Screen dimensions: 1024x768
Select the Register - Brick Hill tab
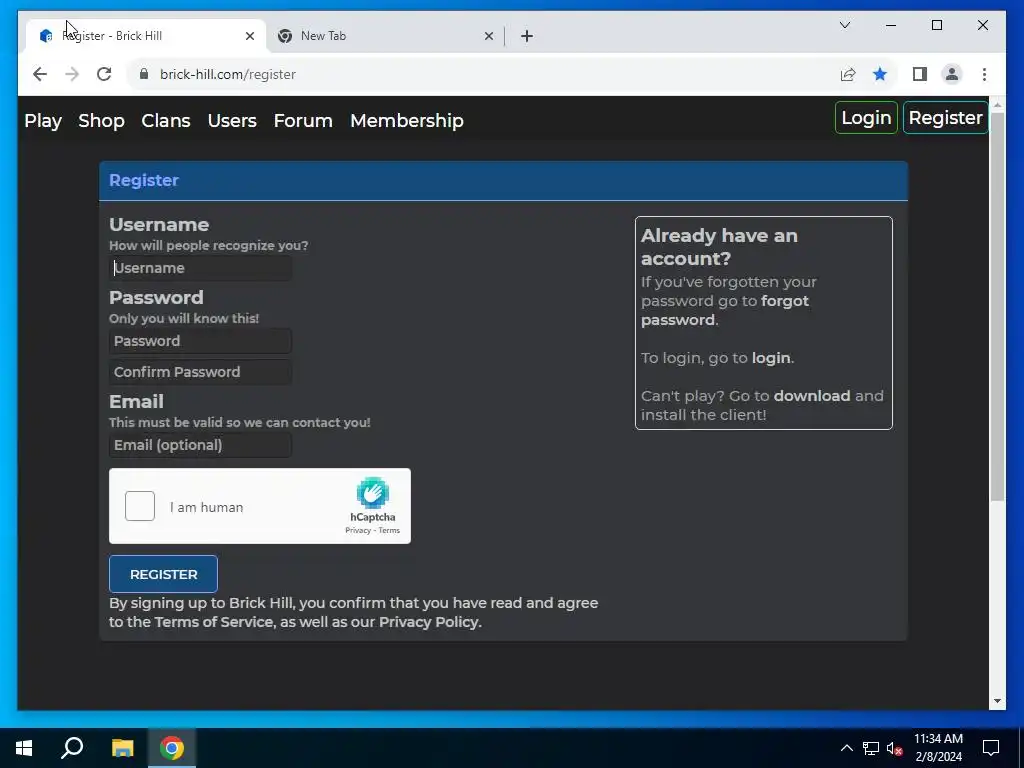point(147,36)
